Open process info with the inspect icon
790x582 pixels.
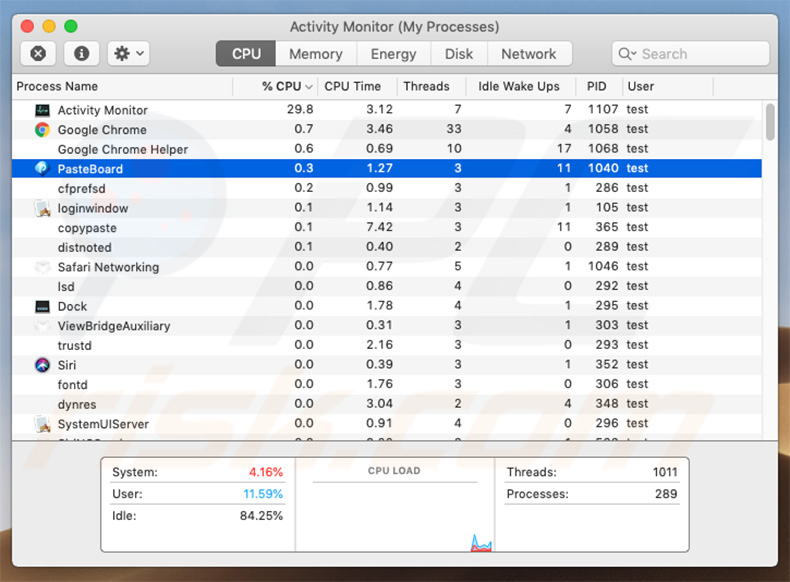click(x=82, y=53)
